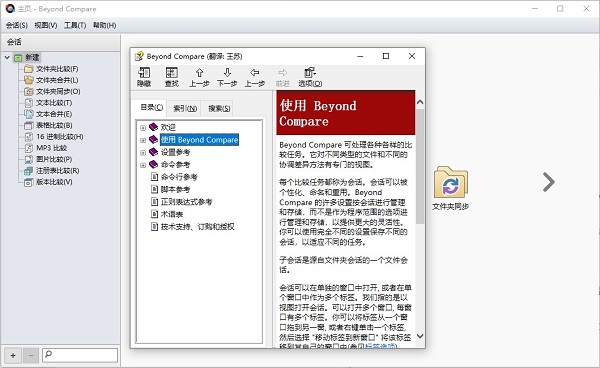
Task: Switch to the 目录(C) tab
Action: [x=152, y=107]
